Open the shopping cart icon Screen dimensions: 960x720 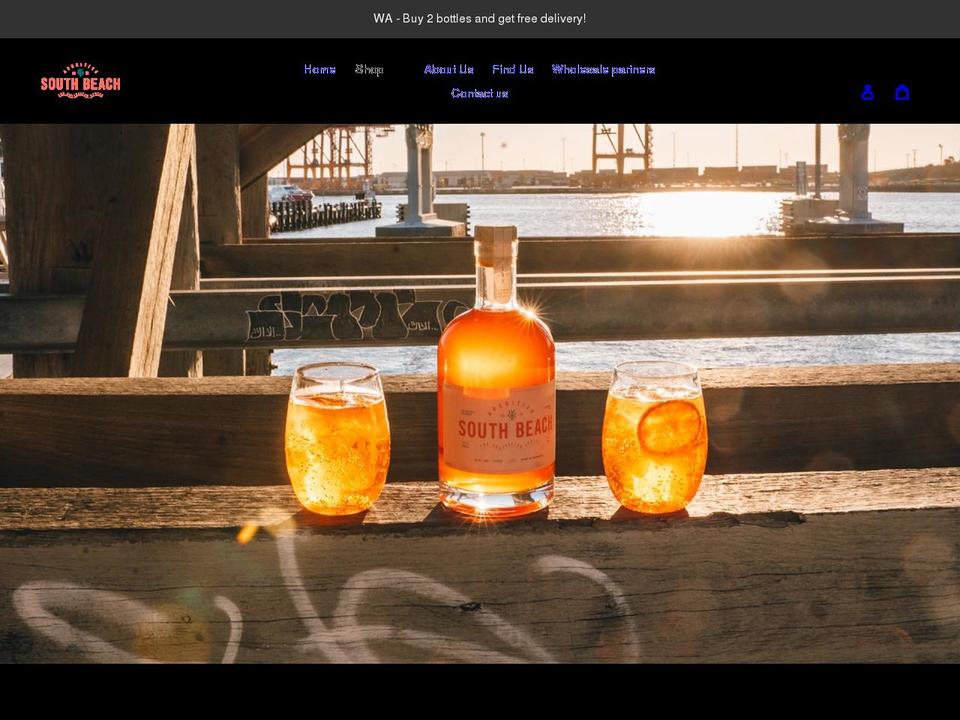tap(902, 92)
